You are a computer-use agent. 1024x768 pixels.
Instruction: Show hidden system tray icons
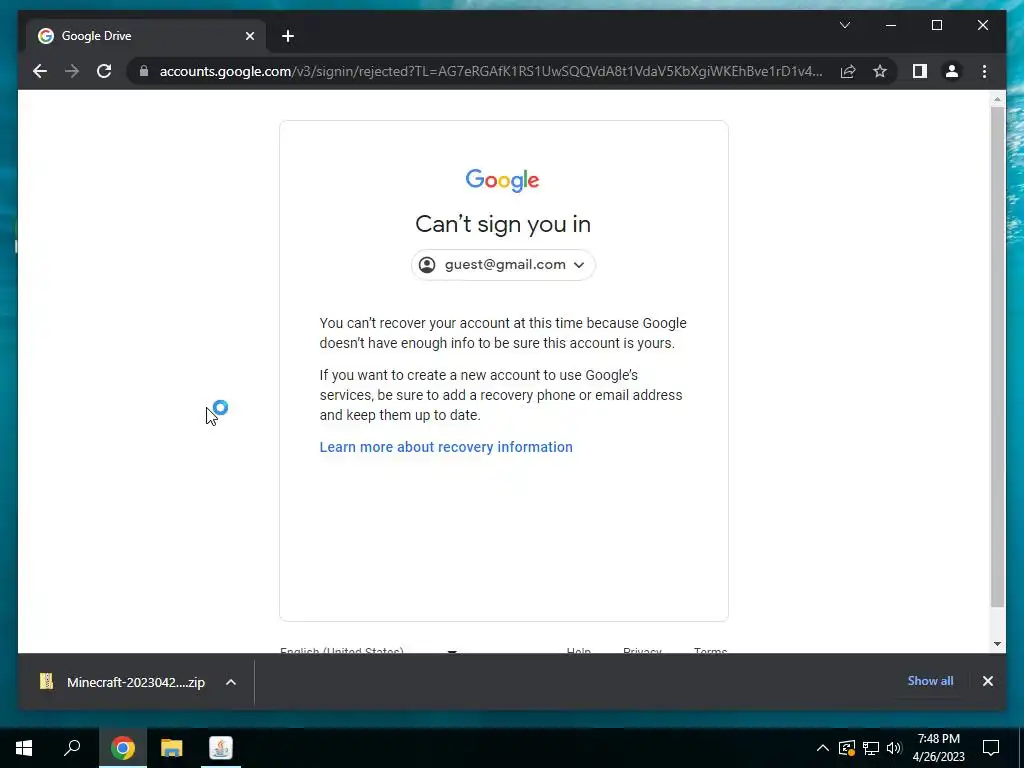tap(822, 748)
